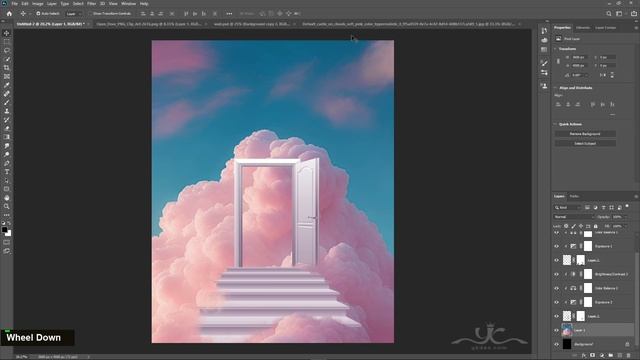Create a new group folder icon
The height and width of the screenshot is (360, 640).
(x=611, y=356)
